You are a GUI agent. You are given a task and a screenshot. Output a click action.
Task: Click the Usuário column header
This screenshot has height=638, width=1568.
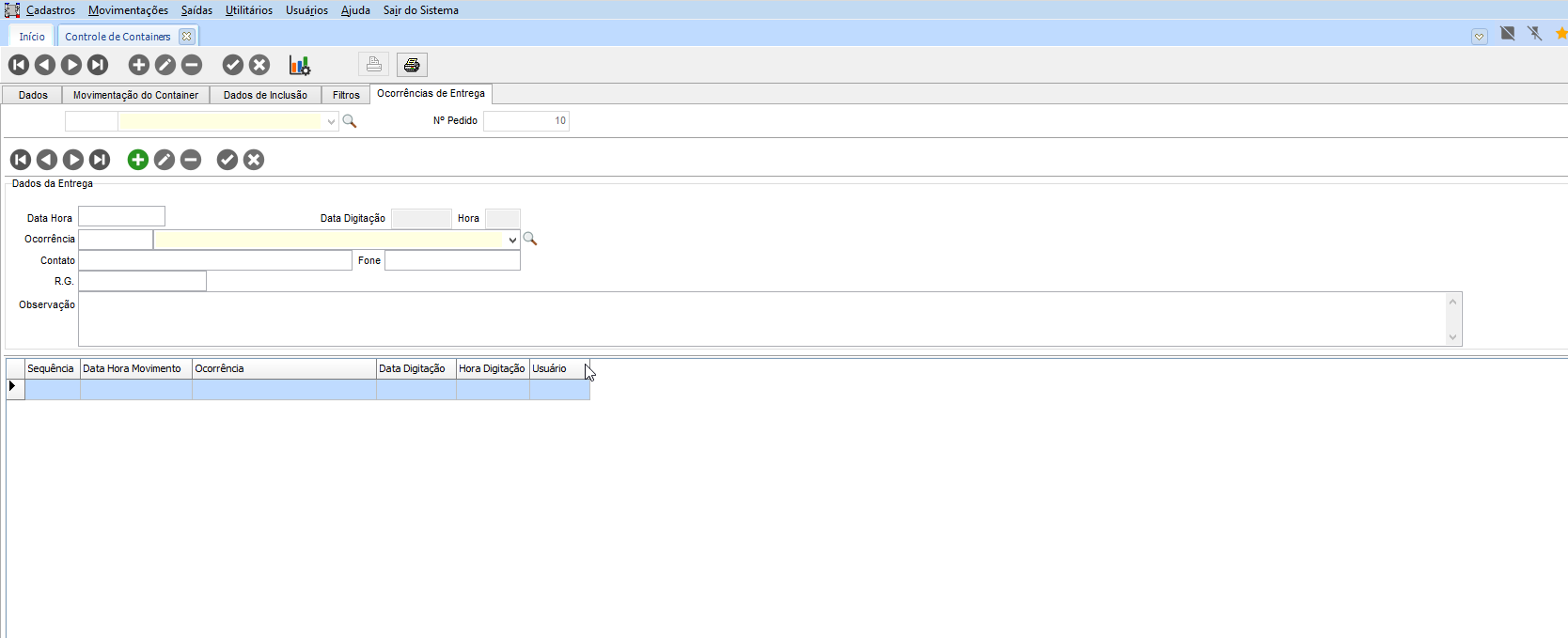click(x=559, y=369)
